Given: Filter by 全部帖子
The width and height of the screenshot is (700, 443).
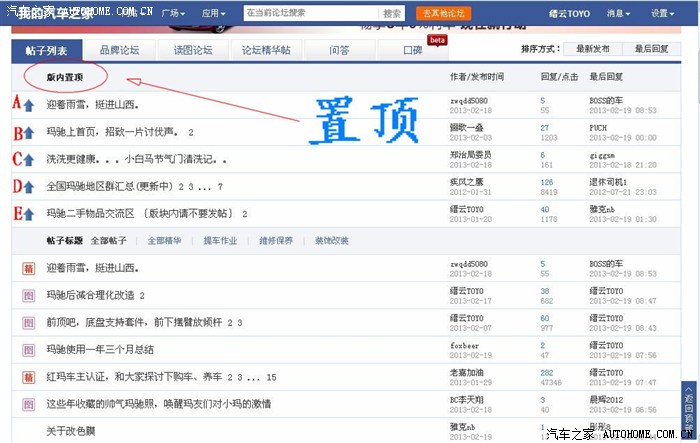Looking at the screenshot, I should (x=108, y=241).
